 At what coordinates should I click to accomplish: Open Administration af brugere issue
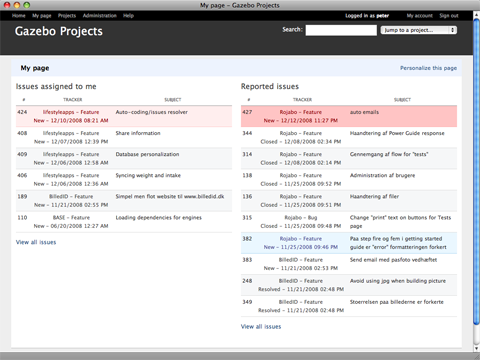pyautogui.click(x=382, y=175)
